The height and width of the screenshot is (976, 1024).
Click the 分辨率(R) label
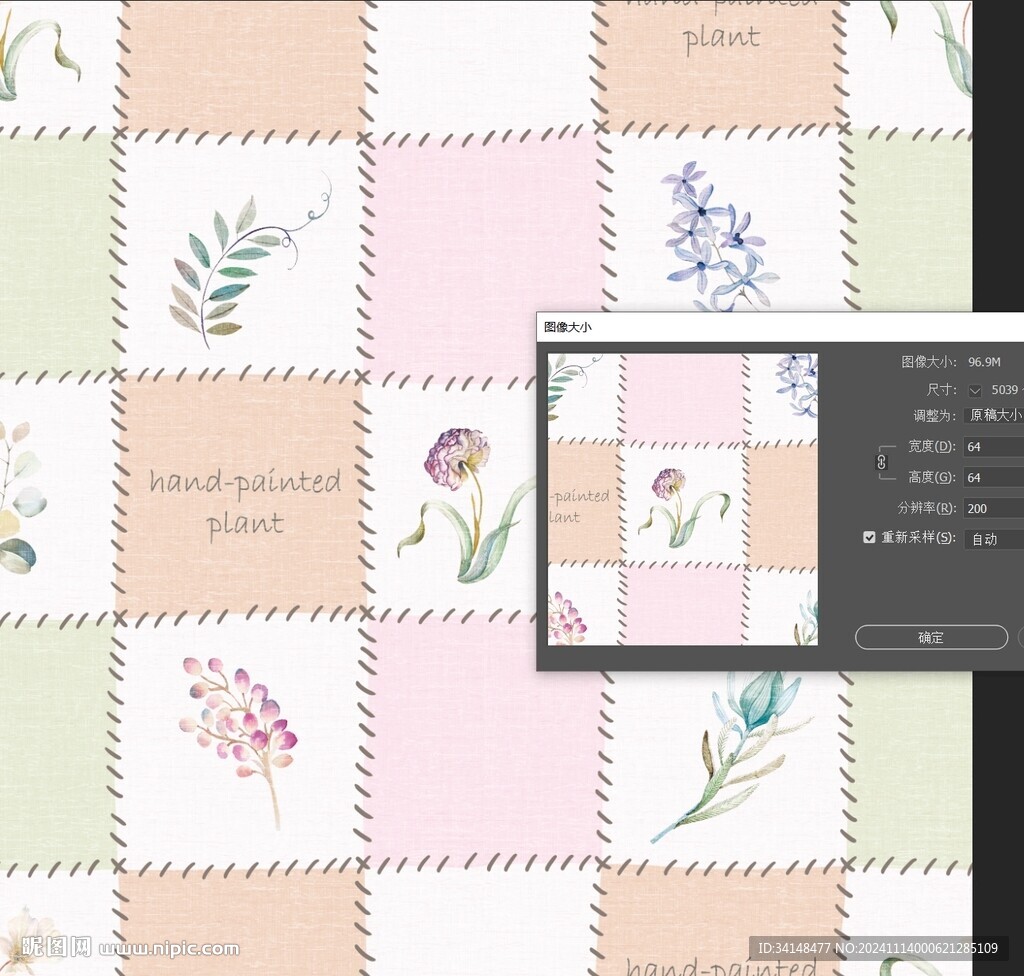click(x=927, y=508)
